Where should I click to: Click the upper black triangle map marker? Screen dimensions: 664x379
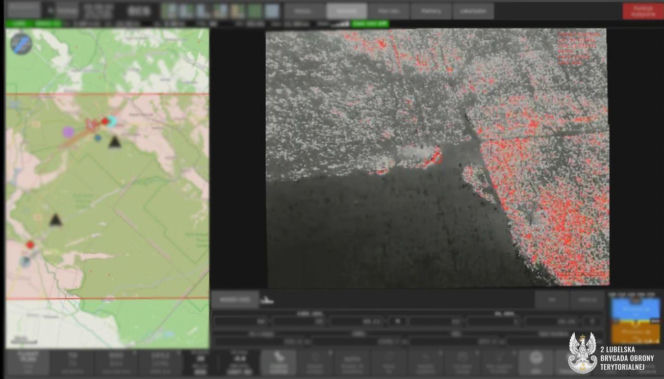pos(114,142)
